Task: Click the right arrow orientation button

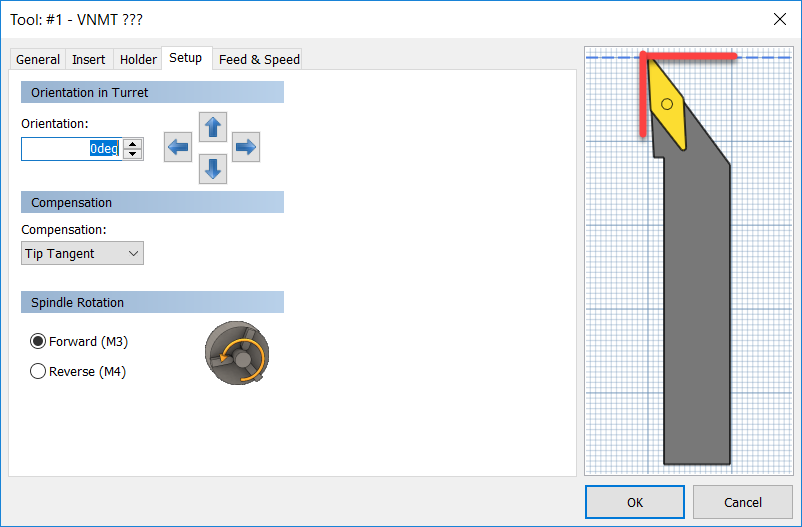Action: [246, 147]
